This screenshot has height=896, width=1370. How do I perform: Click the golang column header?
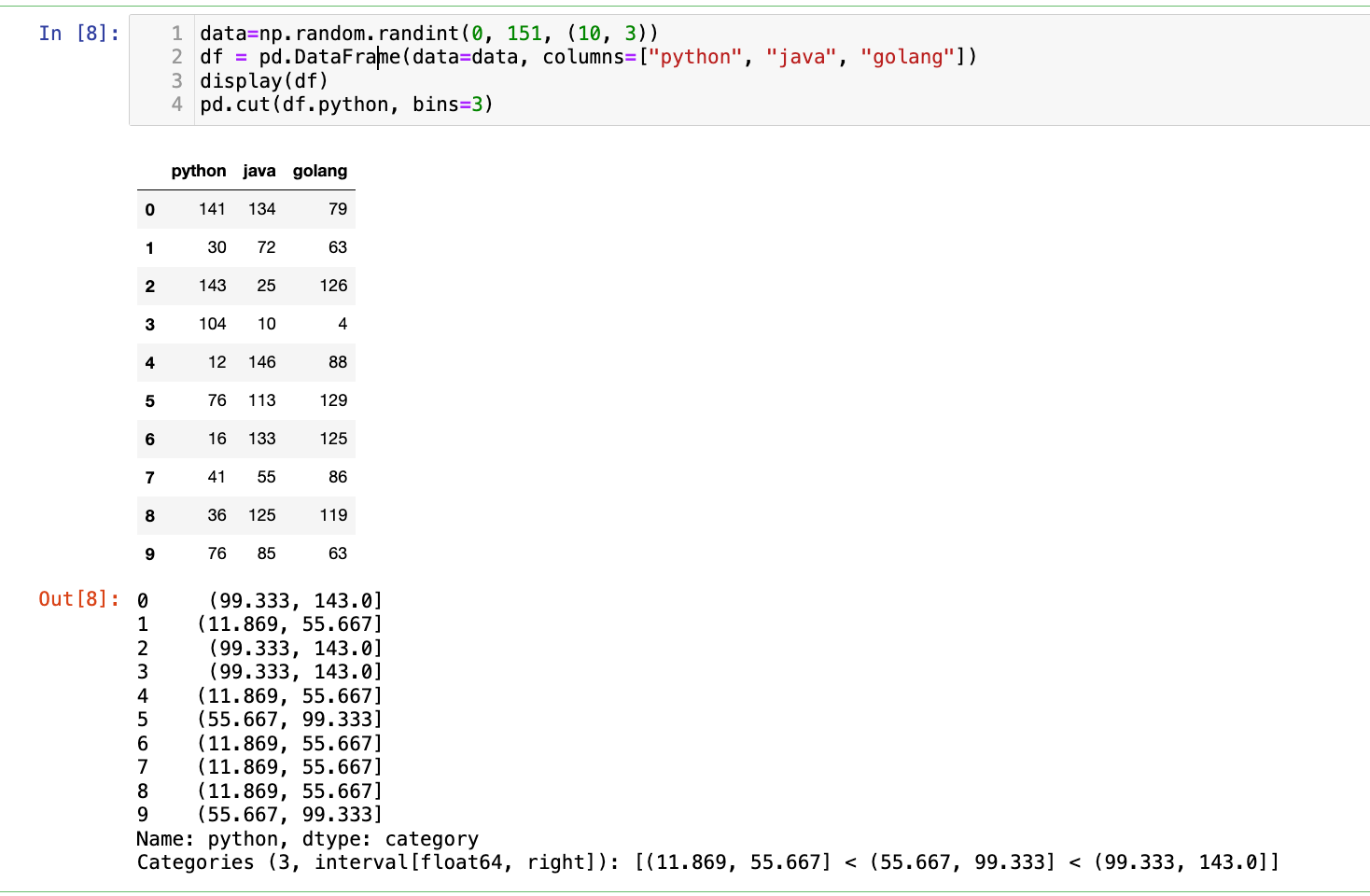click(319, 171)
